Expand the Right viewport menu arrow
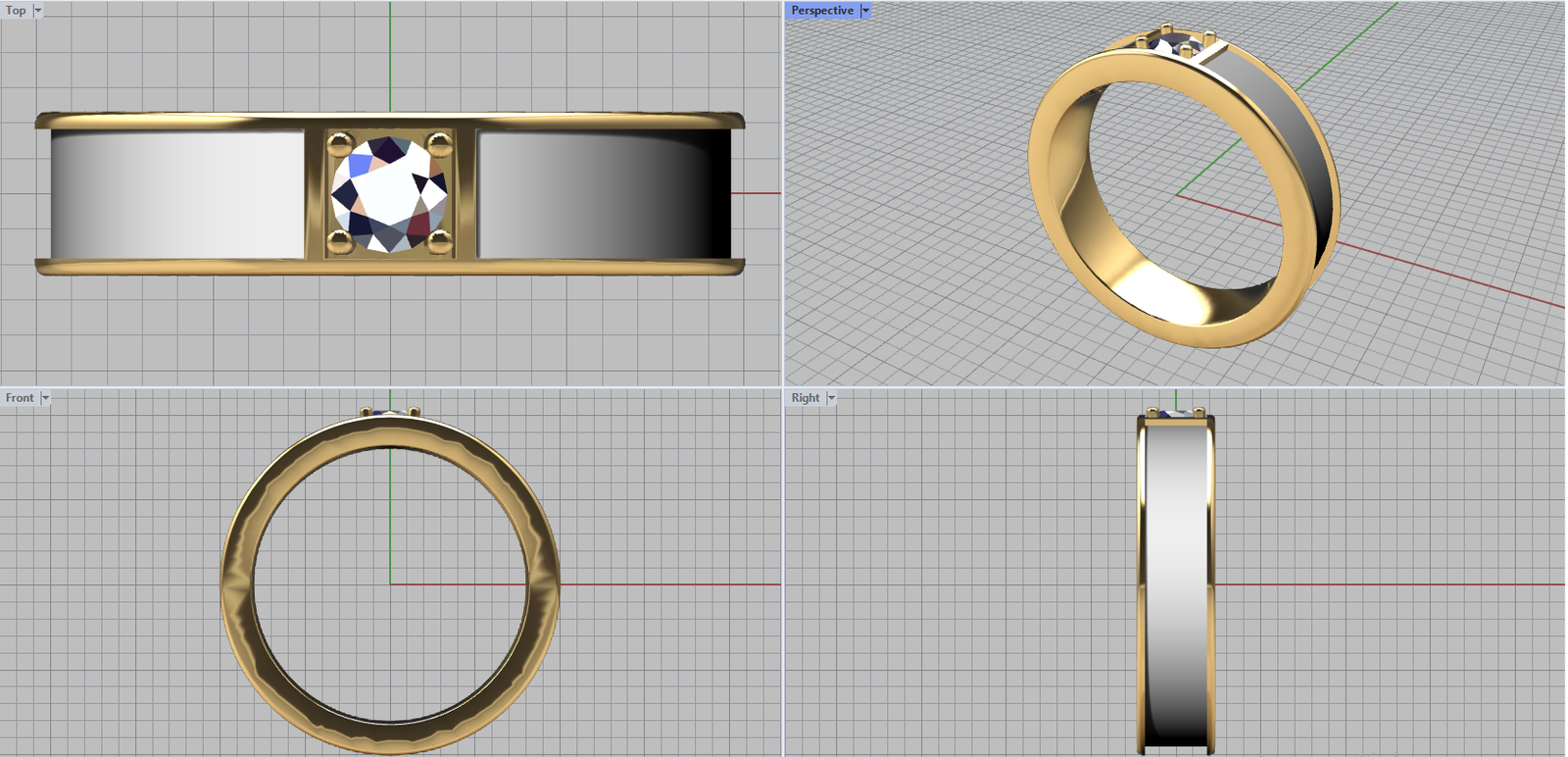1568x757 pixels. [x=831, y=398]
